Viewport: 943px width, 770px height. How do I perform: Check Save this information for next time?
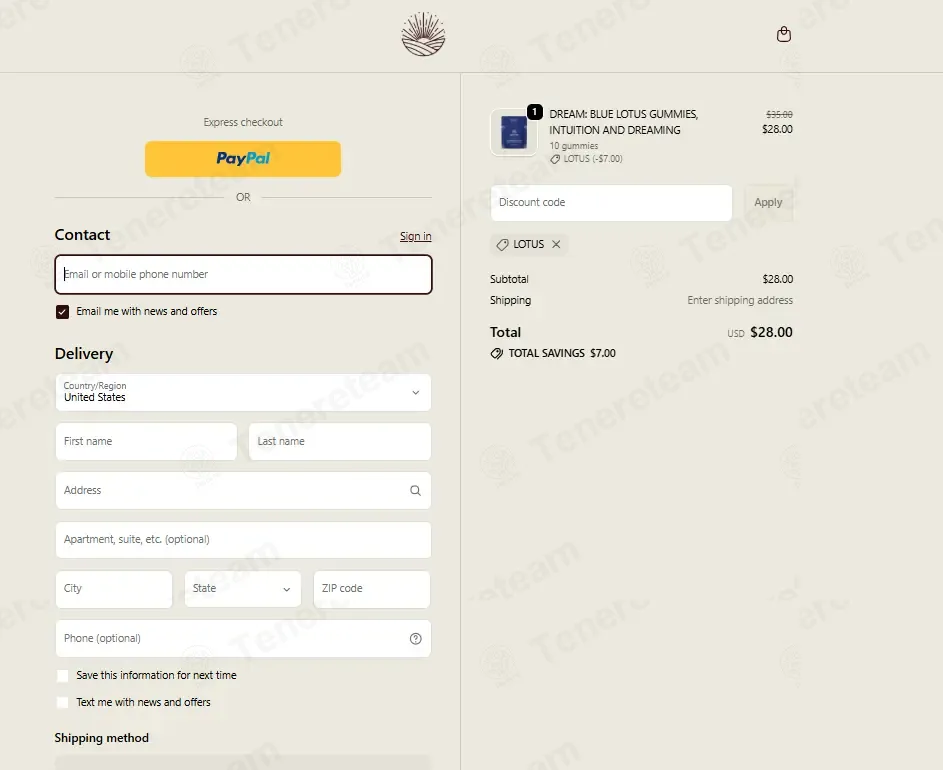[x=63, y=676]
